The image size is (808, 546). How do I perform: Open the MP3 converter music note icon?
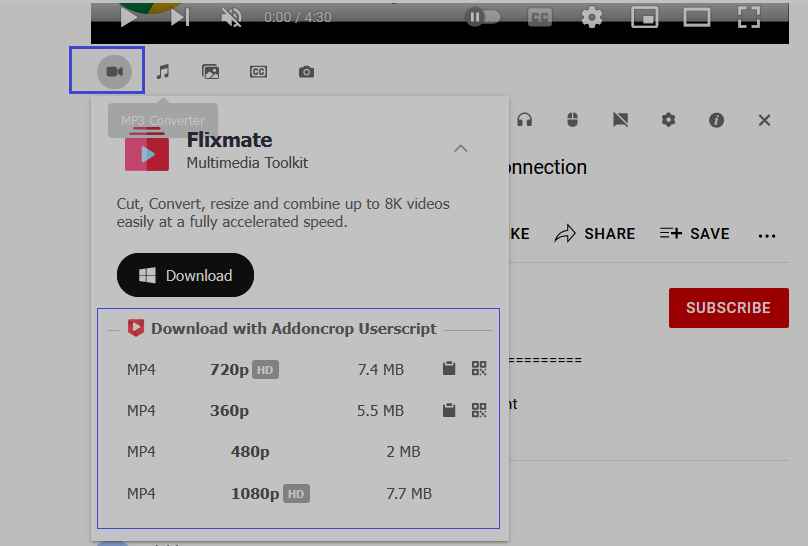(163, 72)
